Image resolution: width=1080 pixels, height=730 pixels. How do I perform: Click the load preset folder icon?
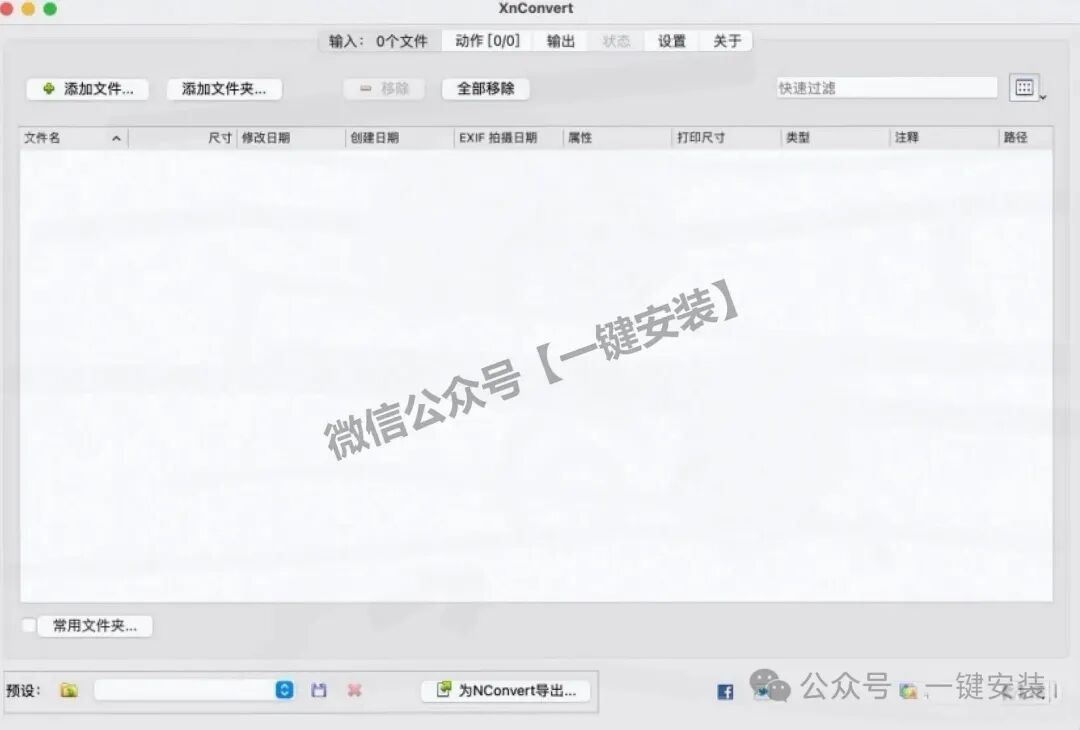pyautogui.click(x=69, y=690)
